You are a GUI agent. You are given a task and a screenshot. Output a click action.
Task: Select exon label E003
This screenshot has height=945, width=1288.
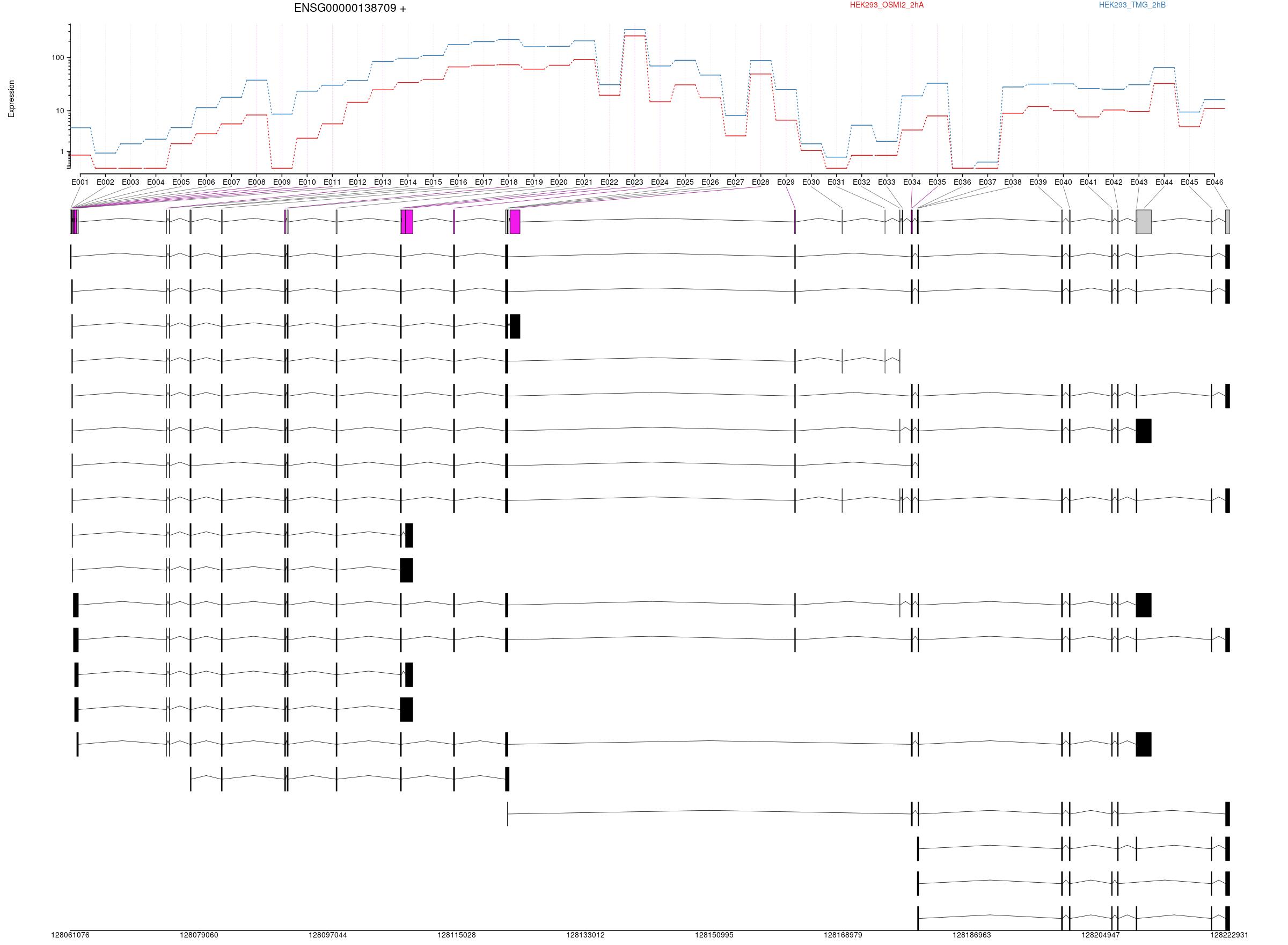(x=130, y=183)
